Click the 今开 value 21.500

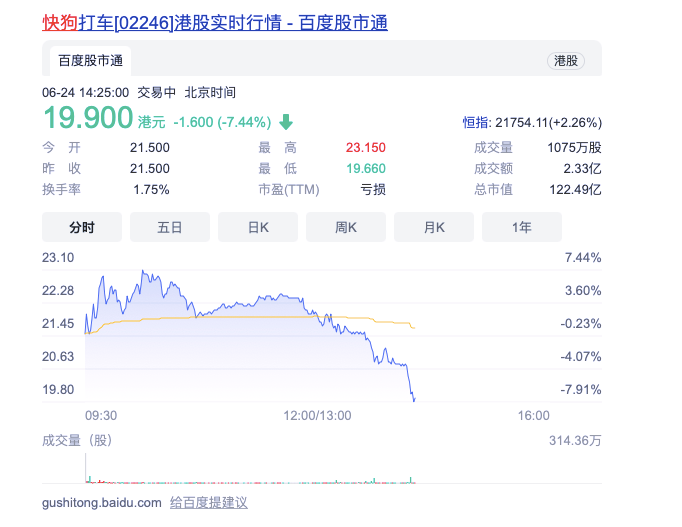[150, 148]
